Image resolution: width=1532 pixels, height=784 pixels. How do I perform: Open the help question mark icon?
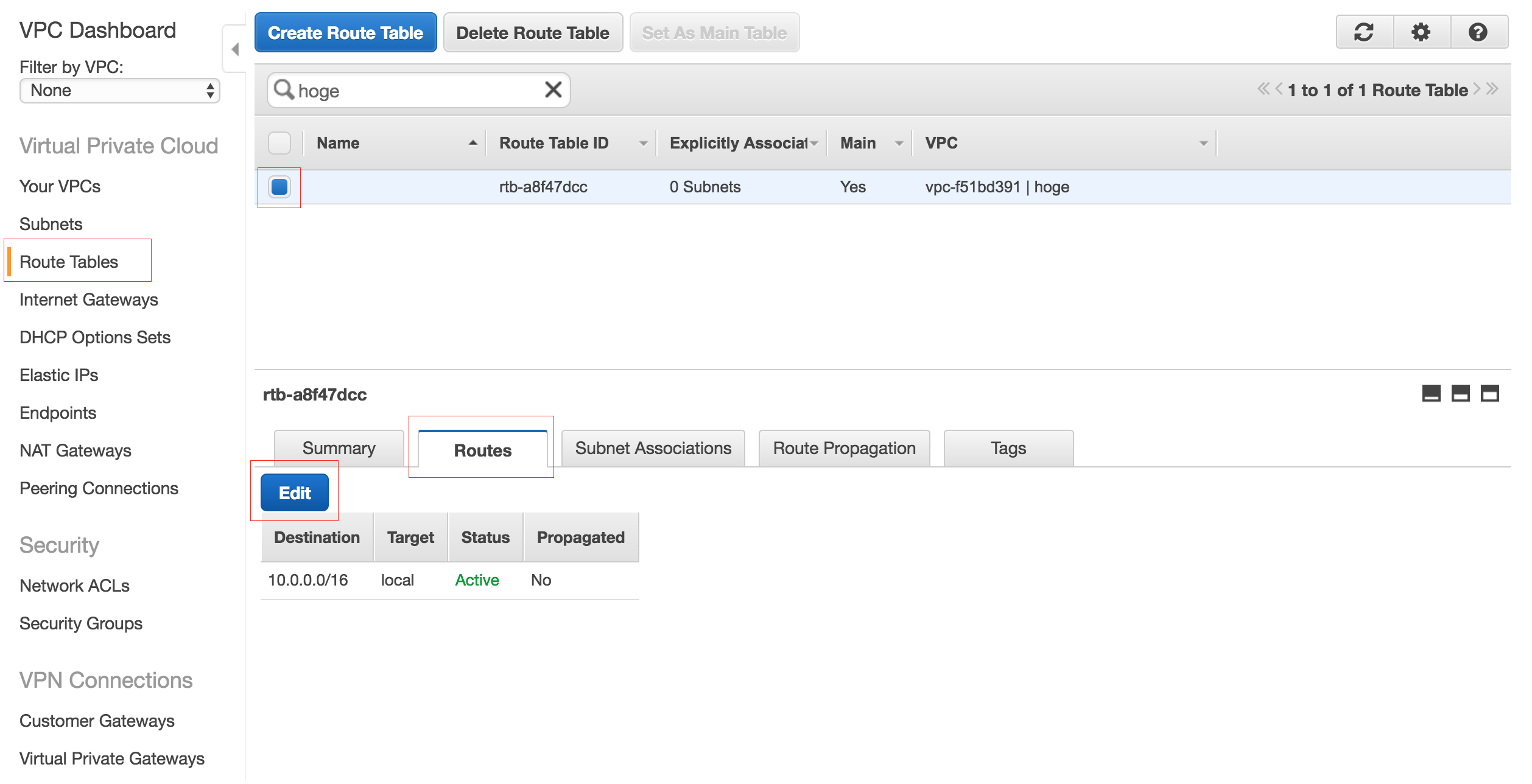pos(1478,32)
